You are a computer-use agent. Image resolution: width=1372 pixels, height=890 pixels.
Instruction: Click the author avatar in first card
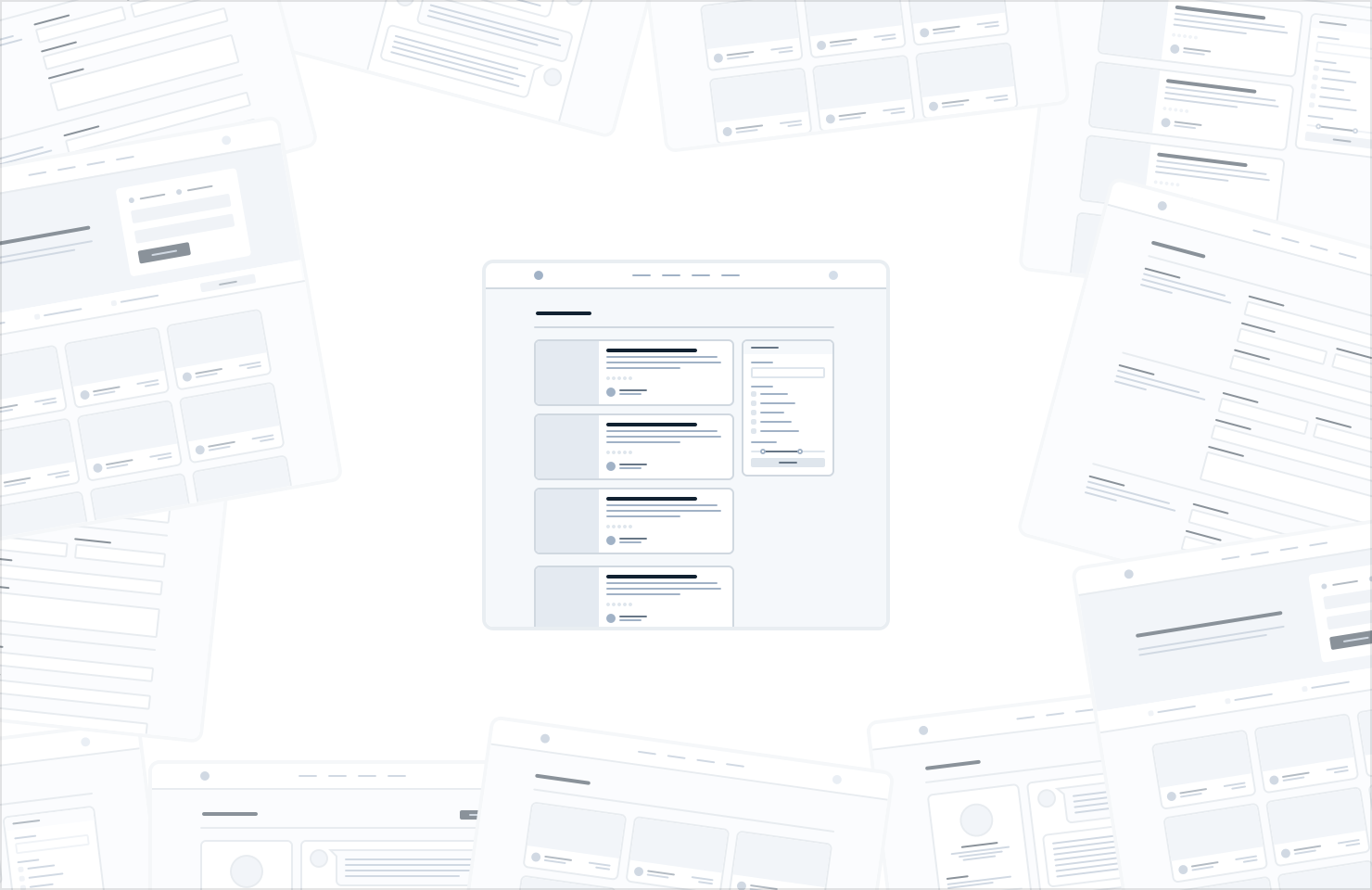point(611,392)
